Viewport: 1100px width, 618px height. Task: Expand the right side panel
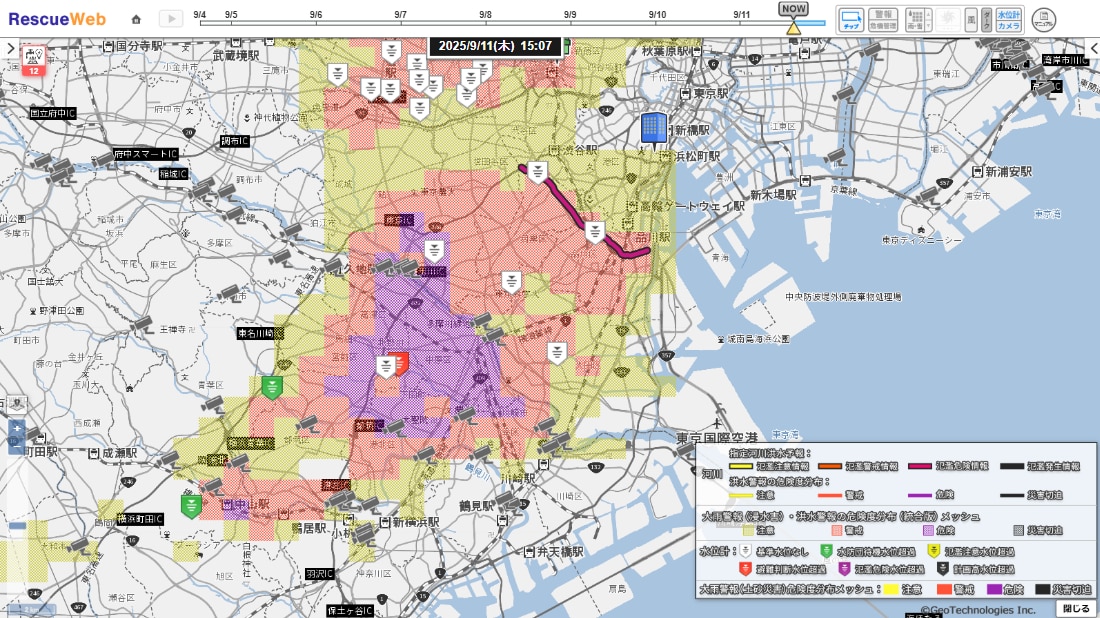[x=1093, y=48]
